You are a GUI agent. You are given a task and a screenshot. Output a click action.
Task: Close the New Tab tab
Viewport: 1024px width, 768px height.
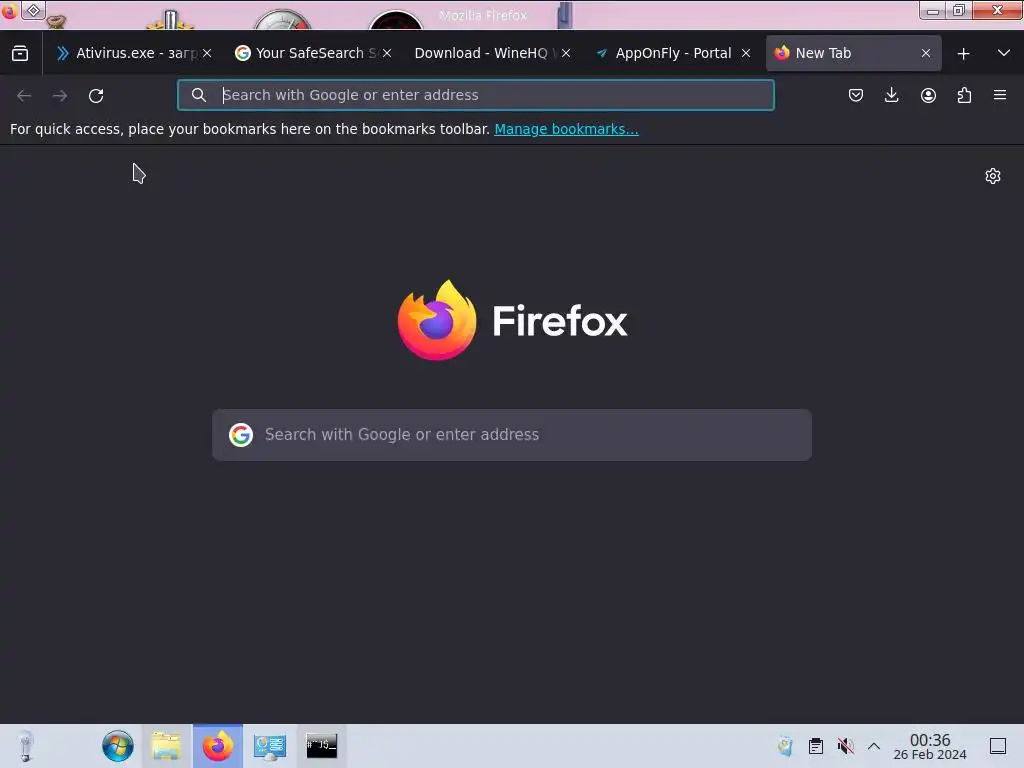point(925,54)
